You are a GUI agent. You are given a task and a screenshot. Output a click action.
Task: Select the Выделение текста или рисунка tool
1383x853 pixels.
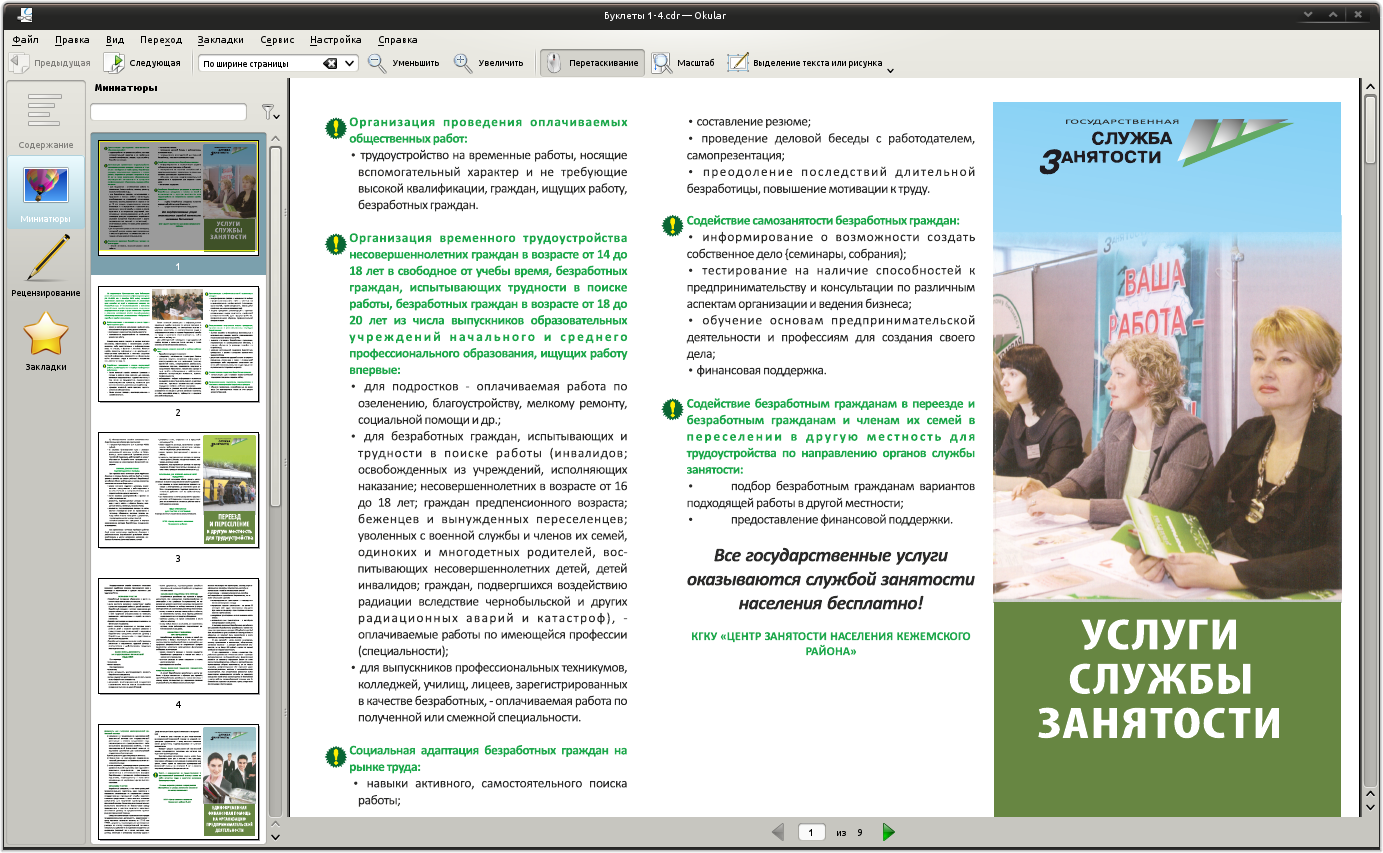coord(805,63)
